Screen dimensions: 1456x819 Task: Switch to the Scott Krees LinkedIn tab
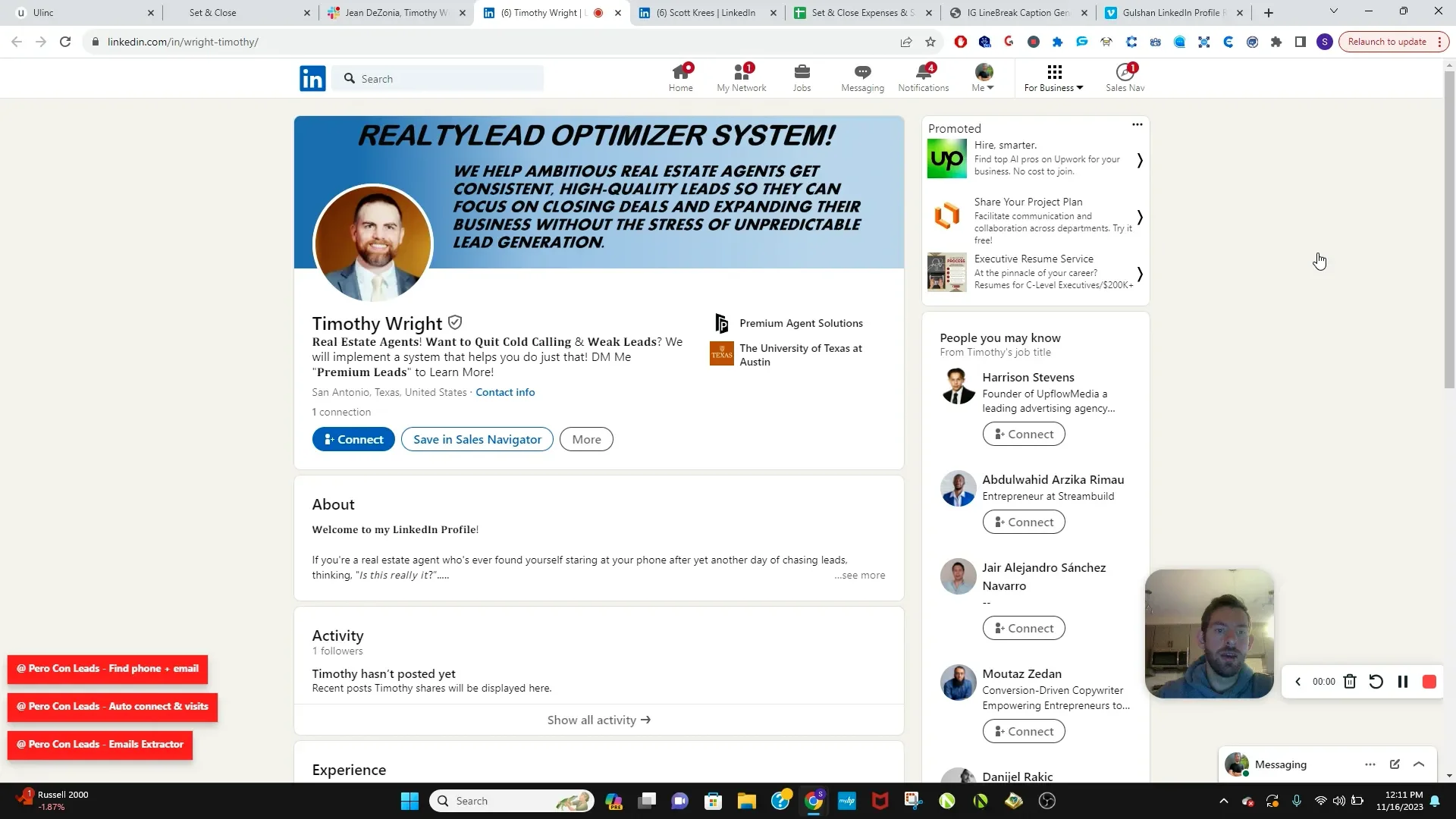coord(705,12)
